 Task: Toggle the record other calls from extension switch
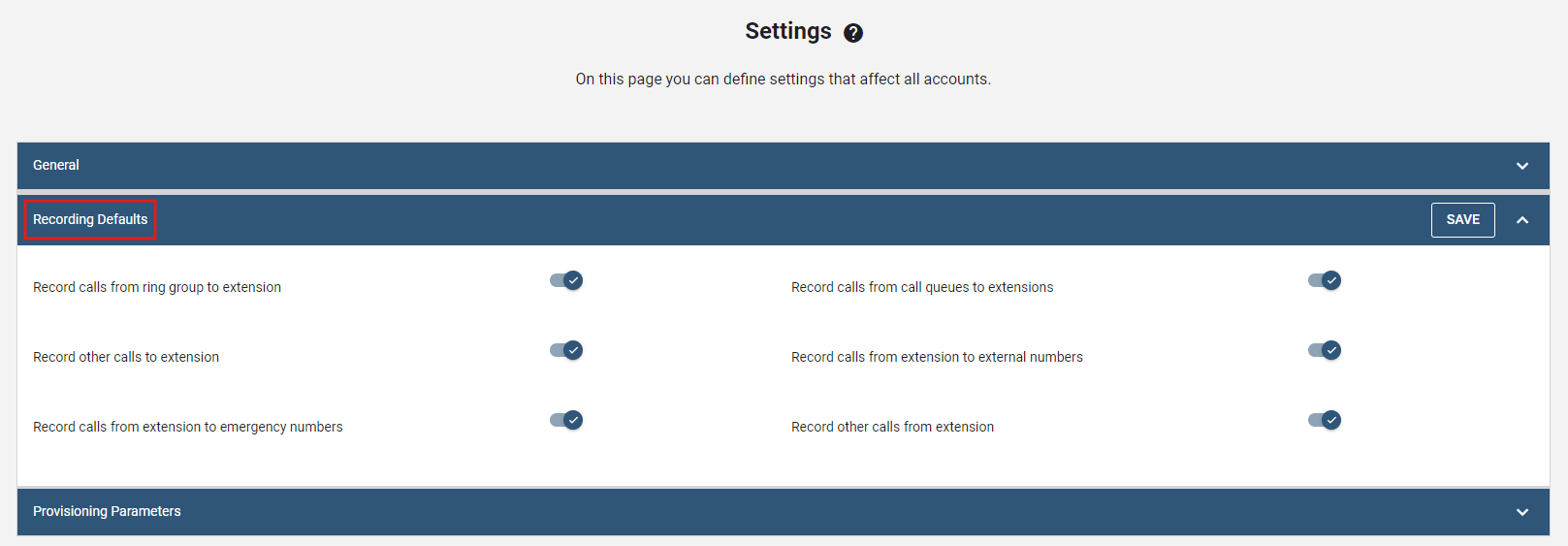[1325, 420]
